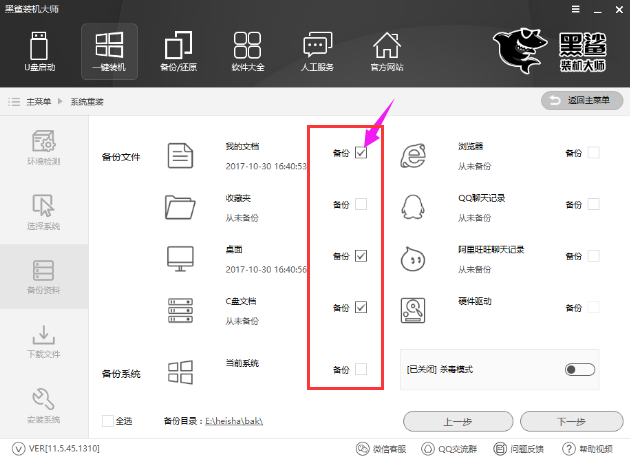This screenshot has width=630, height=457.
Task: Open 软件大全 software library
Action: point(247,52)
